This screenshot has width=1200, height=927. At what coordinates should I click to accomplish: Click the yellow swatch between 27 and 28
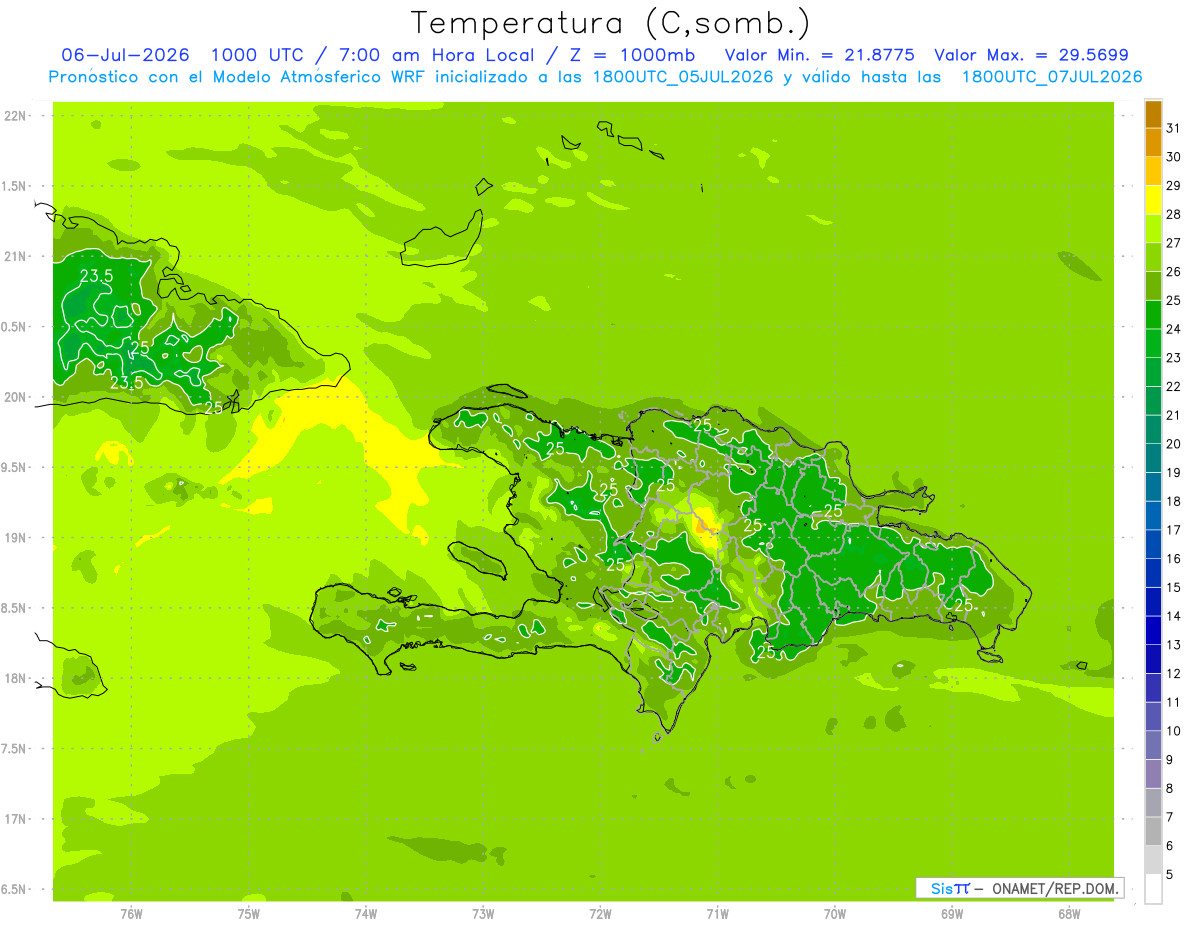point(1153,229)
